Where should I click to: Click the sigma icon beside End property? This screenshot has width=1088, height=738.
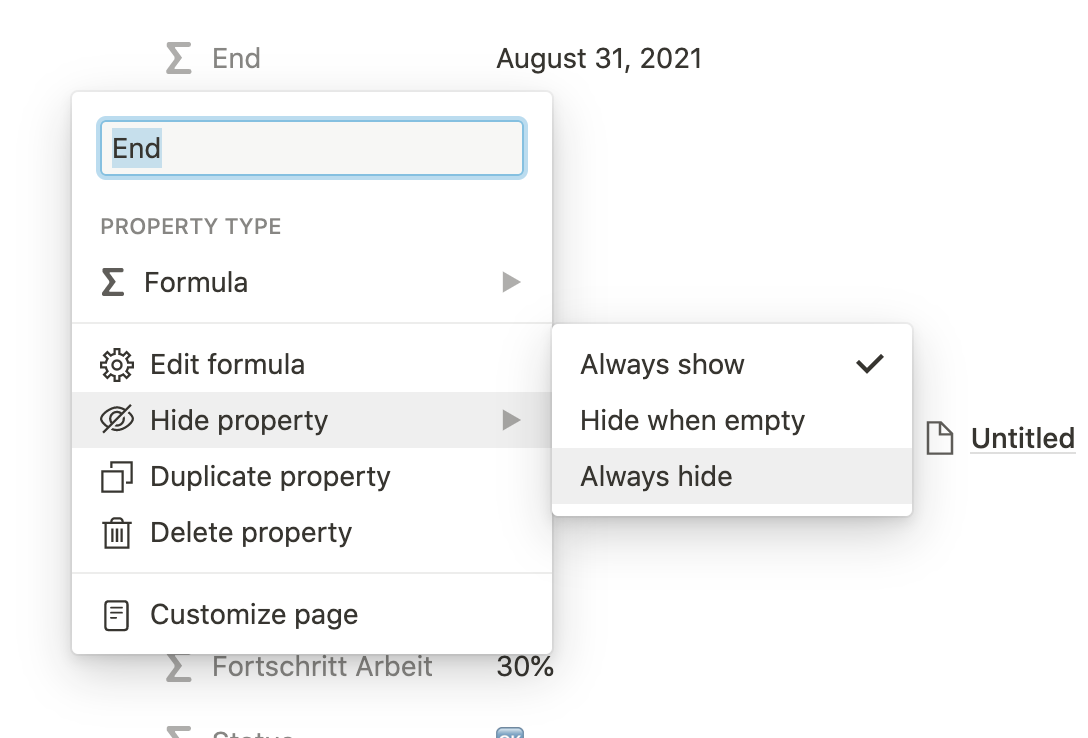[x=178, y=58]
